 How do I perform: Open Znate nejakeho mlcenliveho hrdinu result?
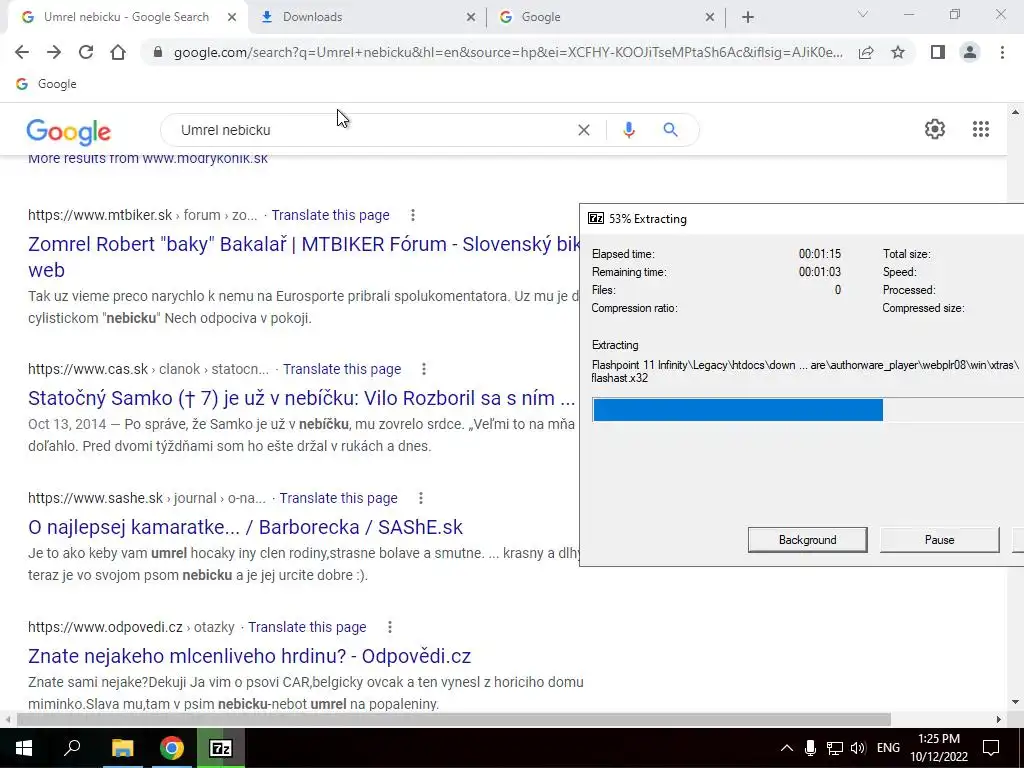(x=249, y=656)
